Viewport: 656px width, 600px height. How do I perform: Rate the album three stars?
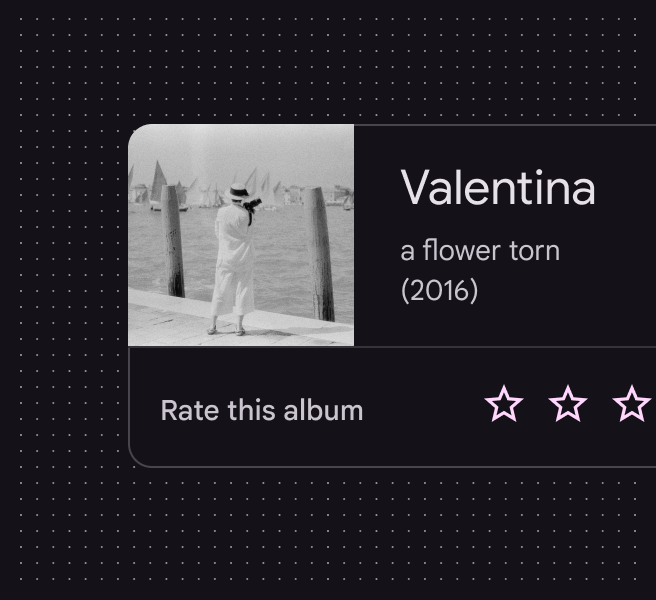(x=632, y=405)
